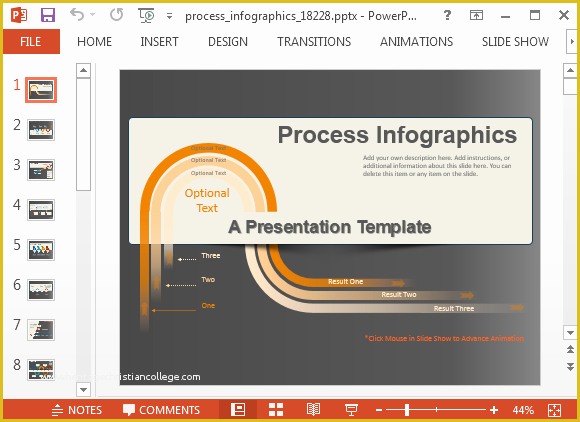The width and height of the screenshot is (580, 422).
Task: Toggle the NOTES pane
Action: coord(77,410)
